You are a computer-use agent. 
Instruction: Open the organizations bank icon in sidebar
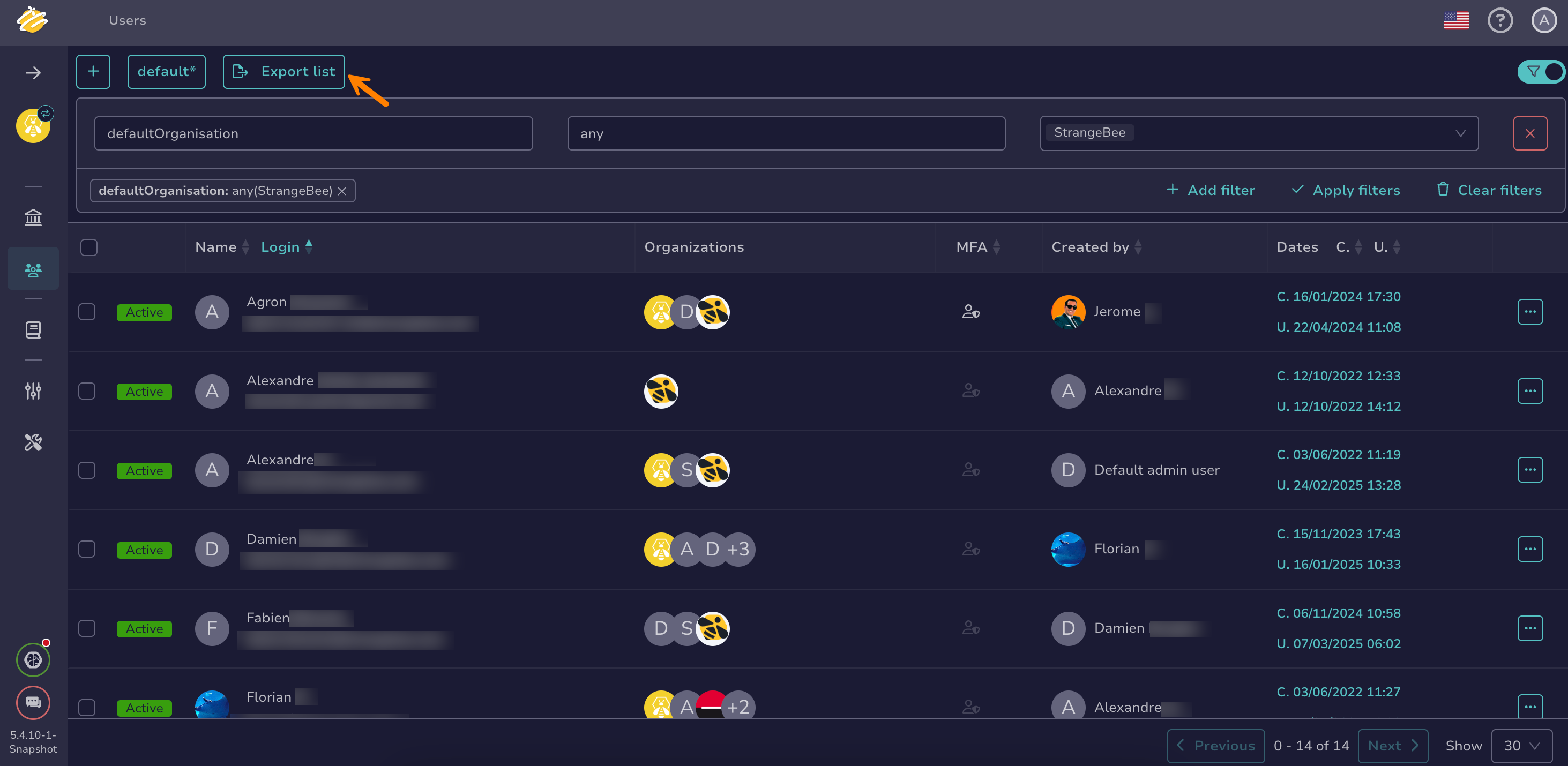coord(33,217)
